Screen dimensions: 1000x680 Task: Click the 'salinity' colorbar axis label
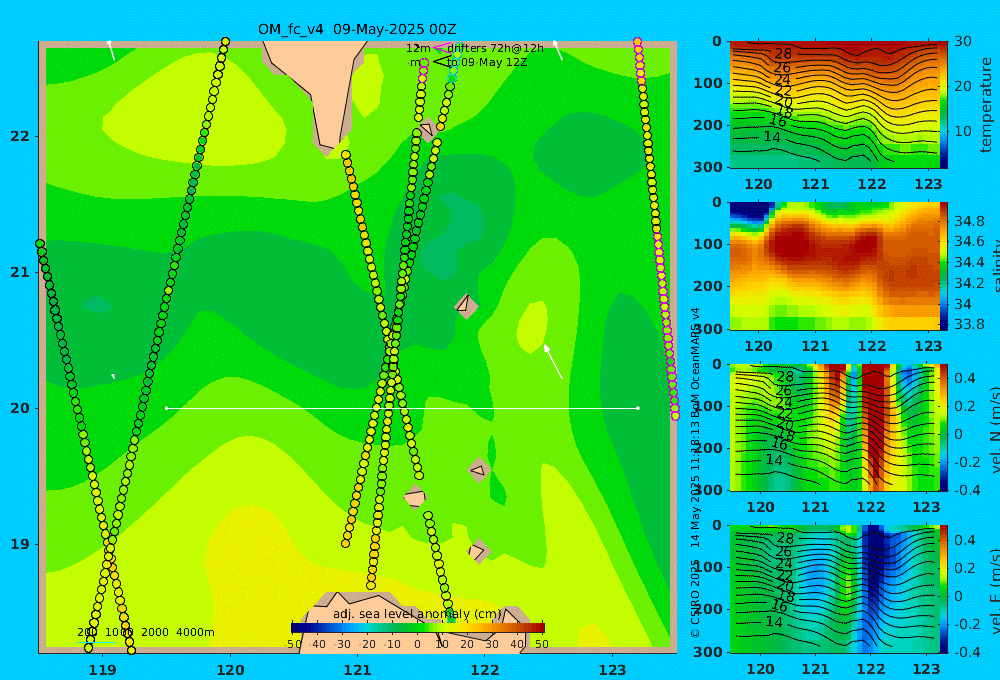tap(995, 266)
